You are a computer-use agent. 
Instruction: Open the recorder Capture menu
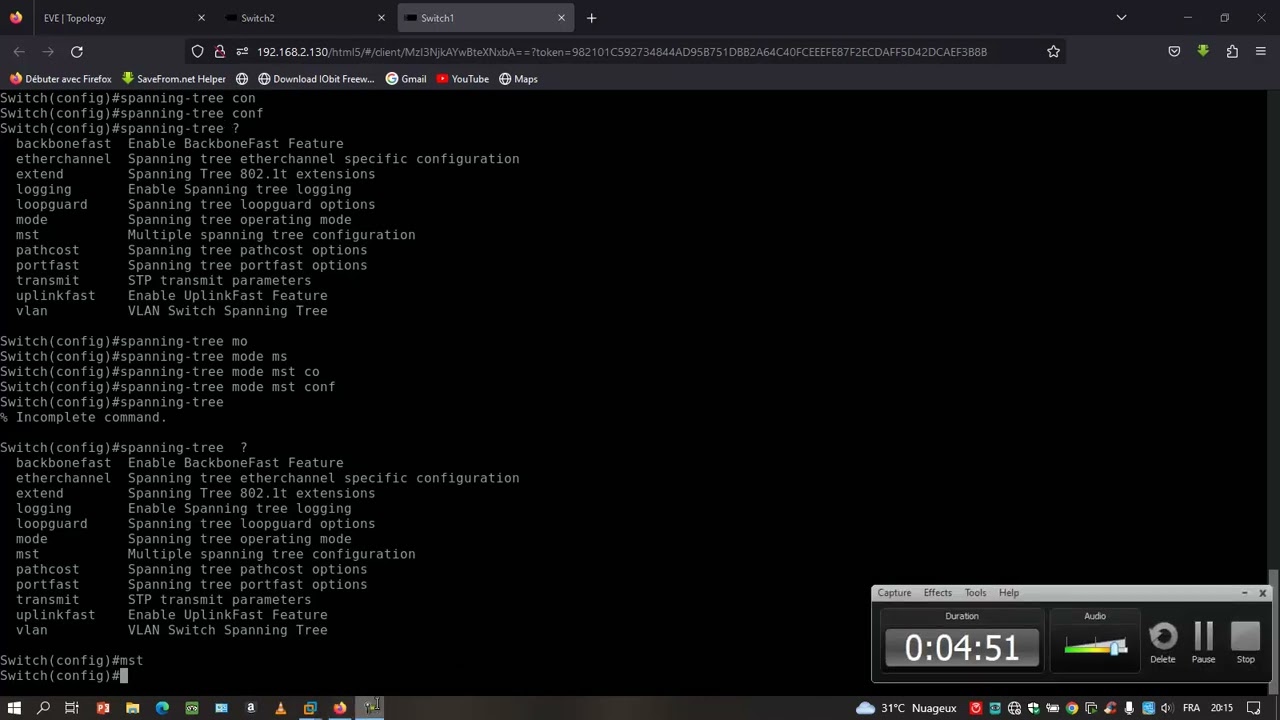pyautogui.click(x=894, y=593)
